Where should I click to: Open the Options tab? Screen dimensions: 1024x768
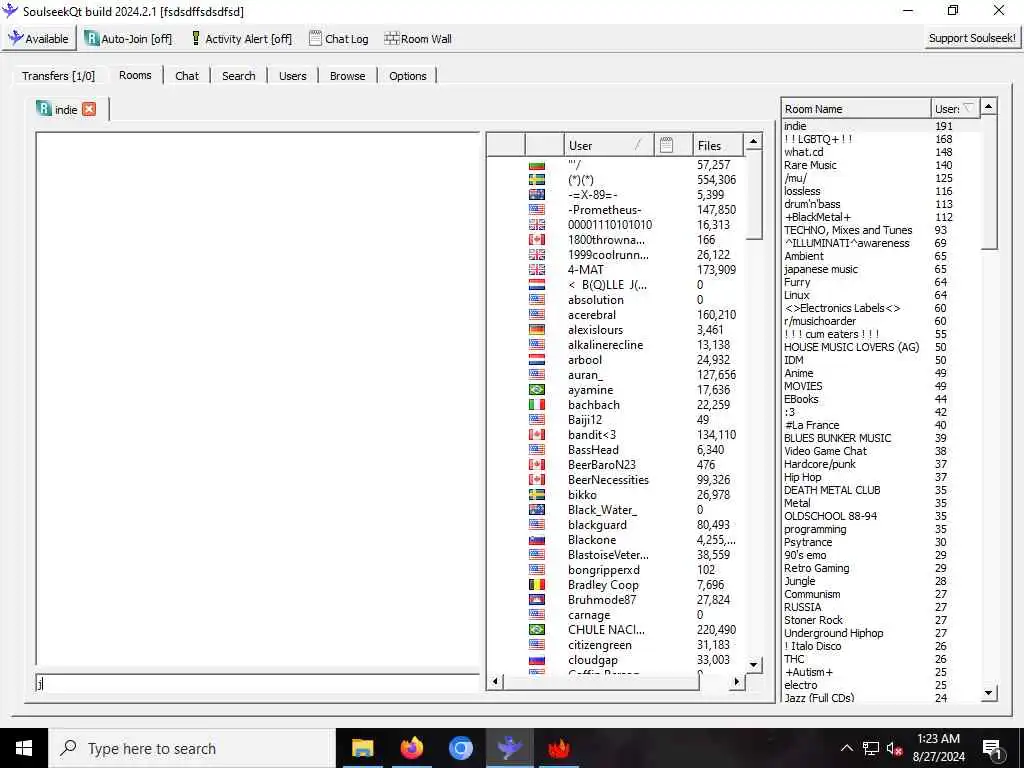coord(408,76)
